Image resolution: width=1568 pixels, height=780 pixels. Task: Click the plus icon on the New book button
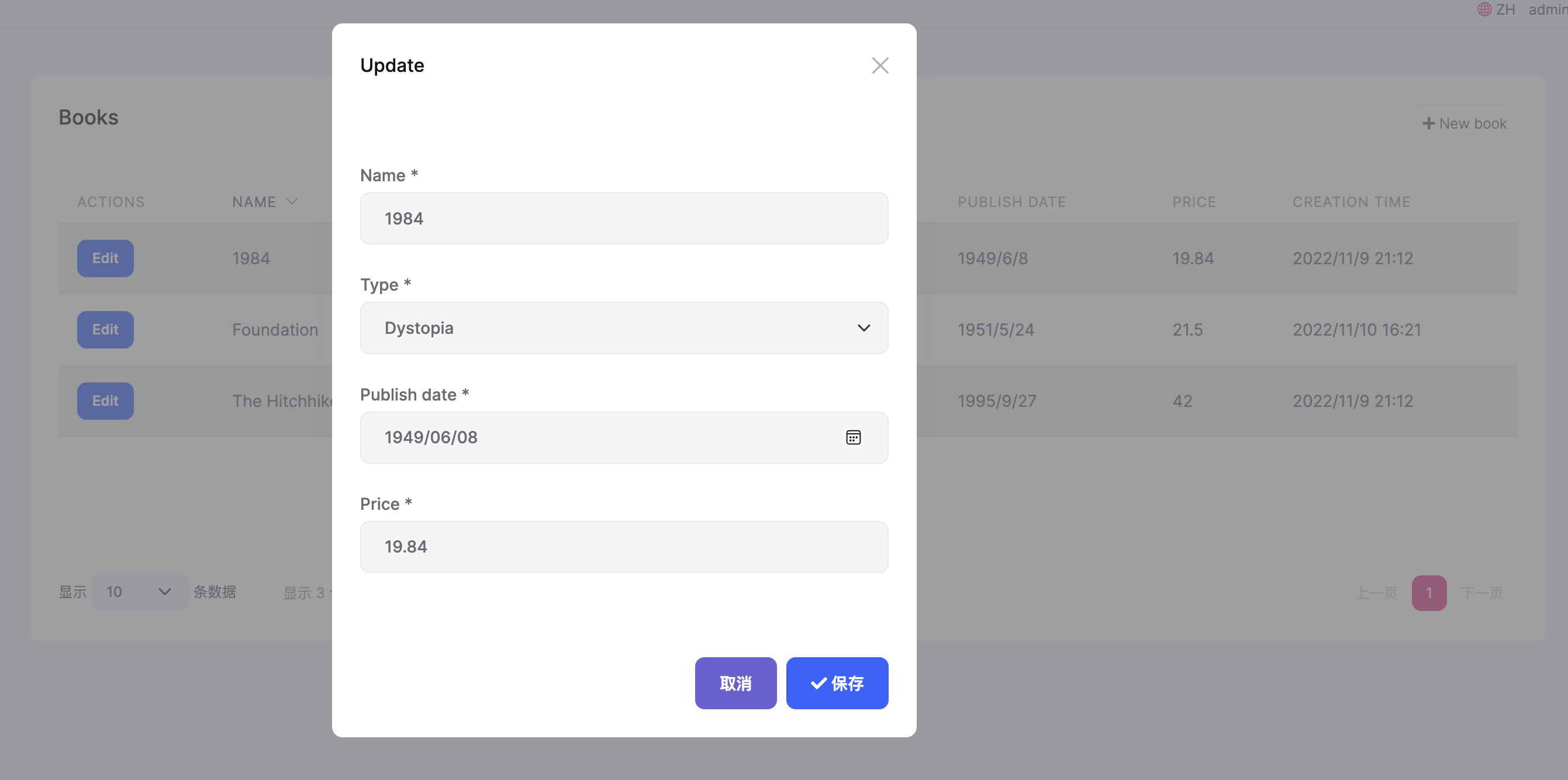[x=1429, y=123]
